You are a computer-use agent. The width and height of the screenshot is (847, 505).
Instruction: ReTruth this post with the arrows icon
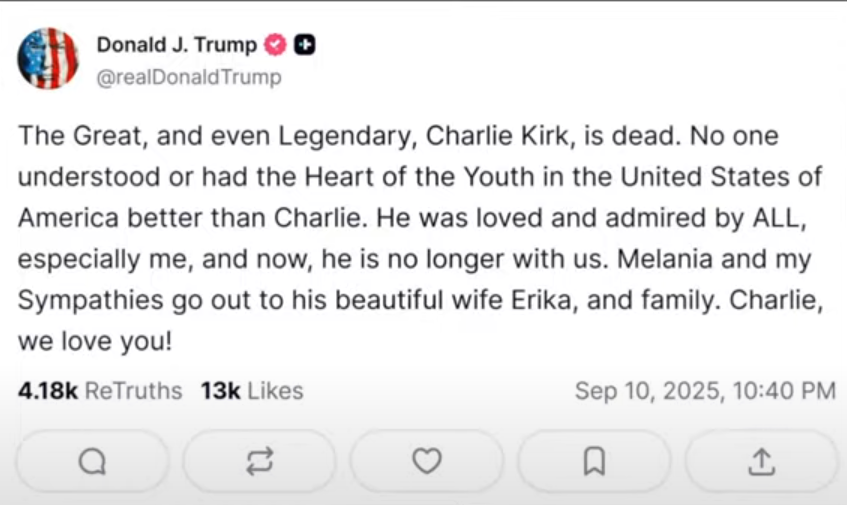pyautogui.click(x=259, y=461)
